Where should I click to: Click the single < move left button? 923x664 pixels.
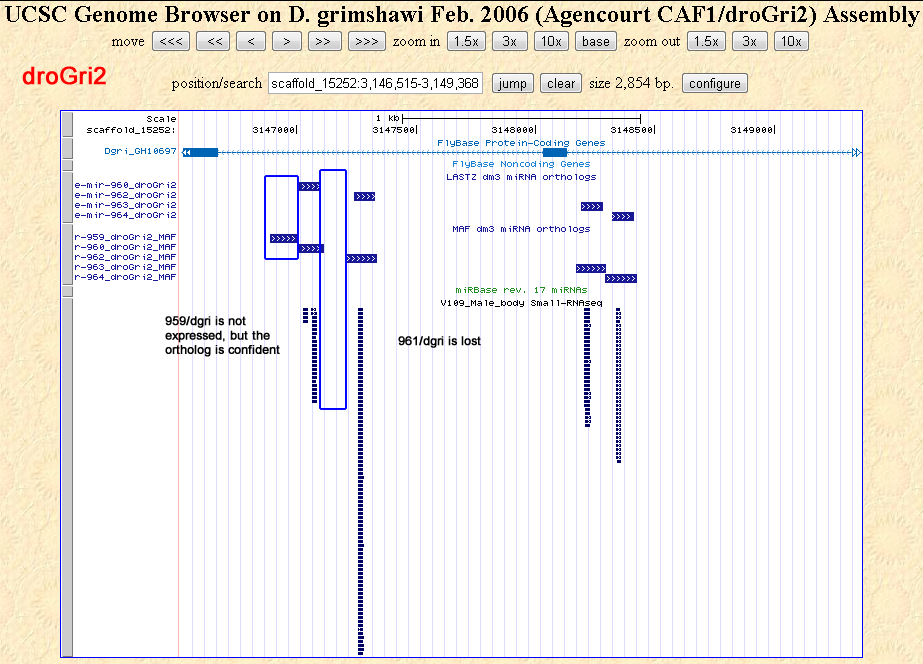click(x=251, y=41)
